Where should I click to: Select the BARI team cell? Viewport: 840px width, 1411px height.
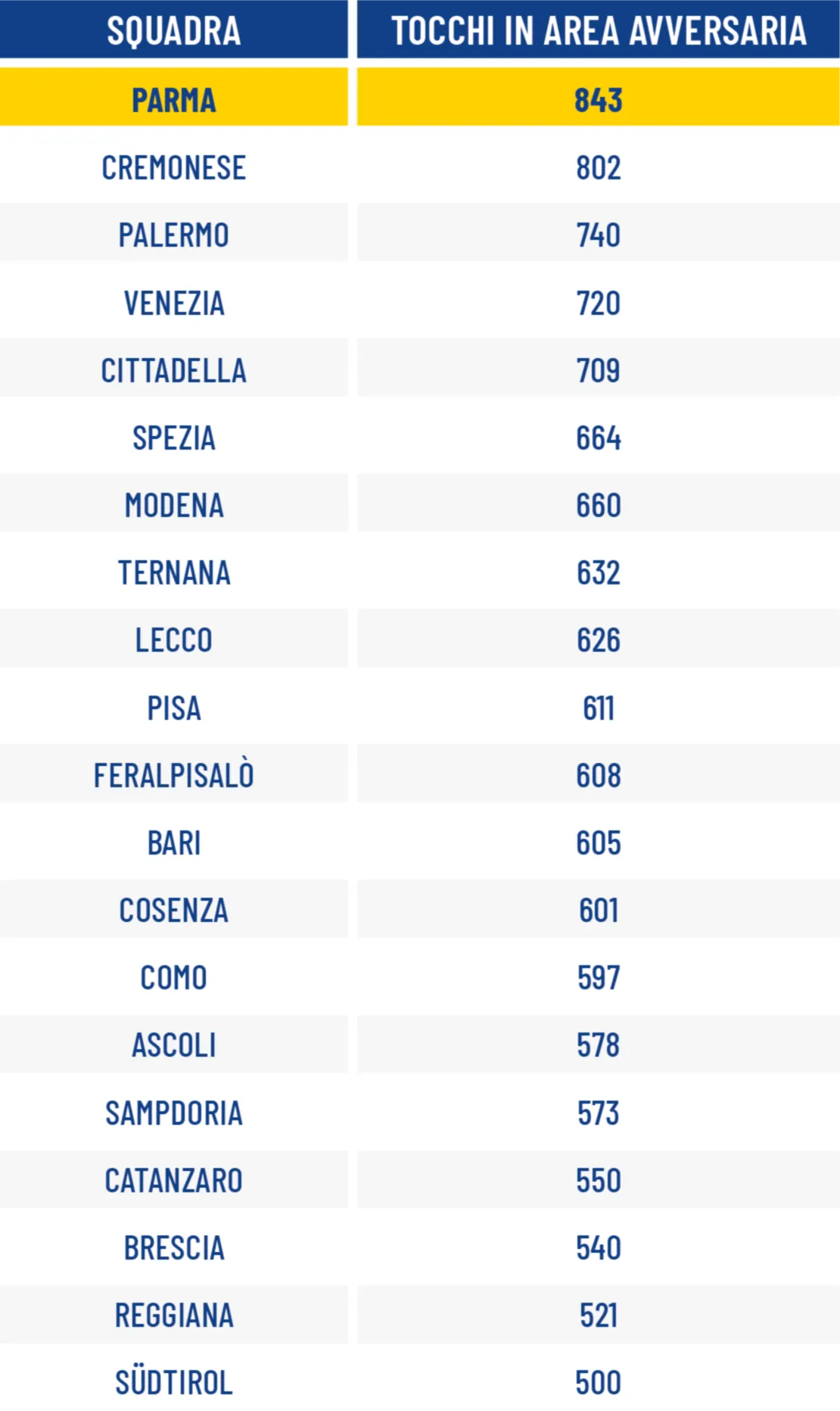tap(173, 841)
